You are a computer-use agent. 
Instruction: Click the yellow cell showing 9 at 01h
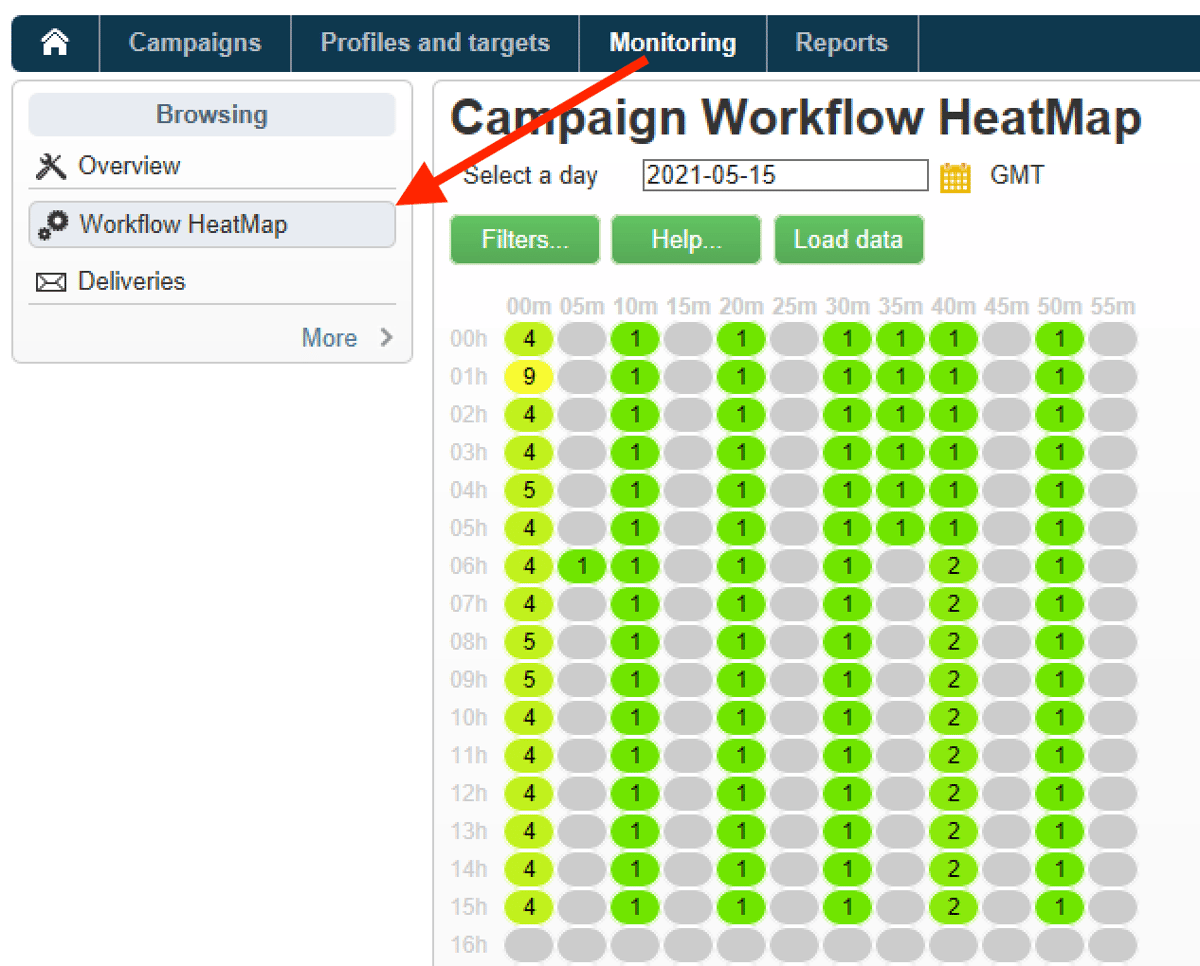click(x=528, y=376)
